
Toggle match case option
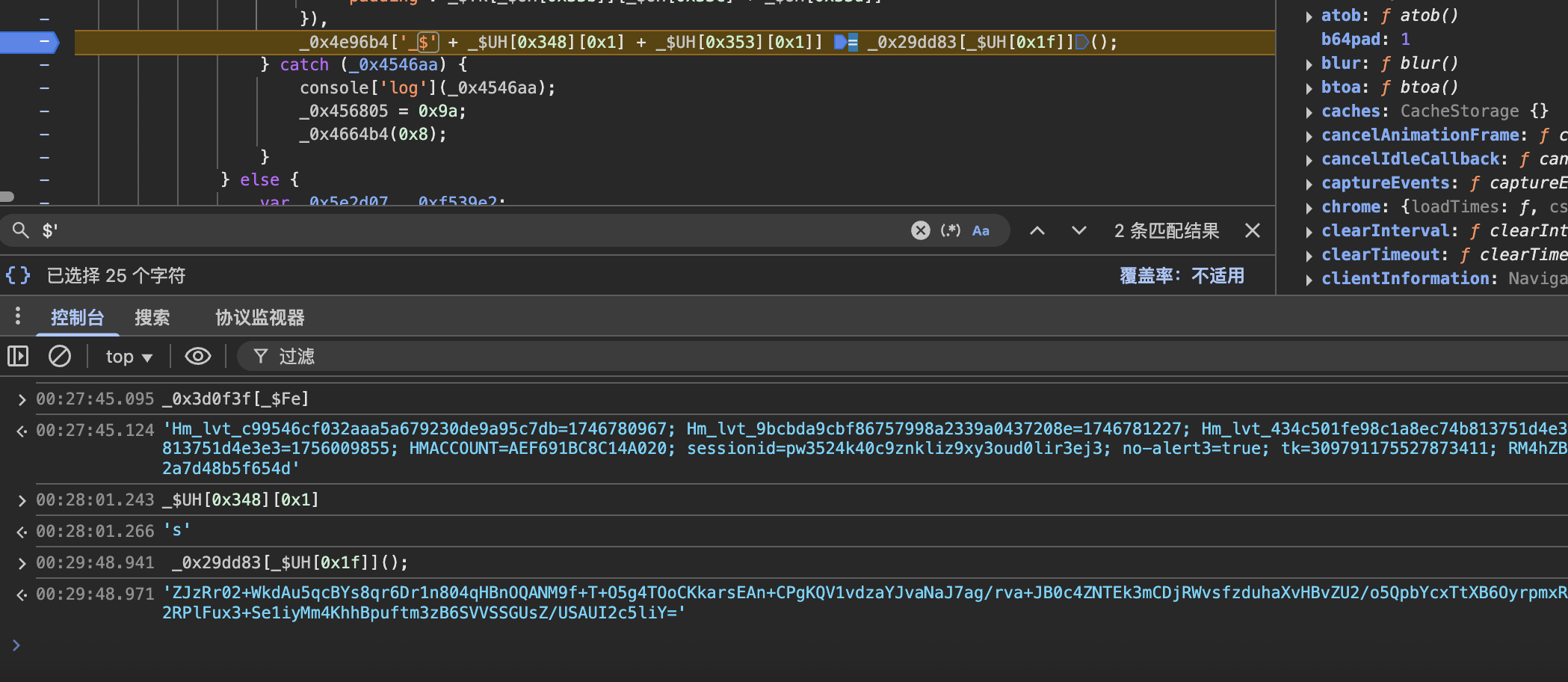[981, 231]
